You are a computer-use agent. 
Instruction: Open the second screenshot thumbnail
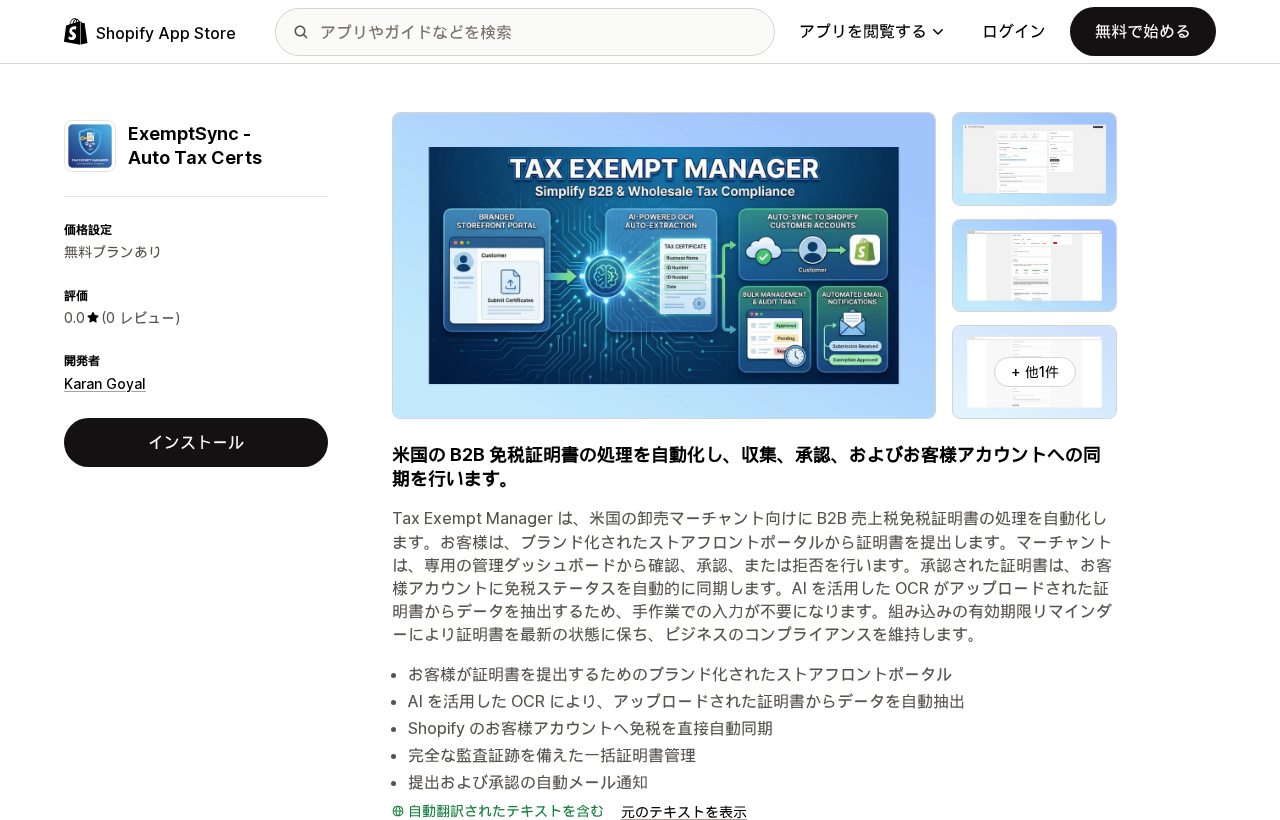click(x=1034, y=265)
